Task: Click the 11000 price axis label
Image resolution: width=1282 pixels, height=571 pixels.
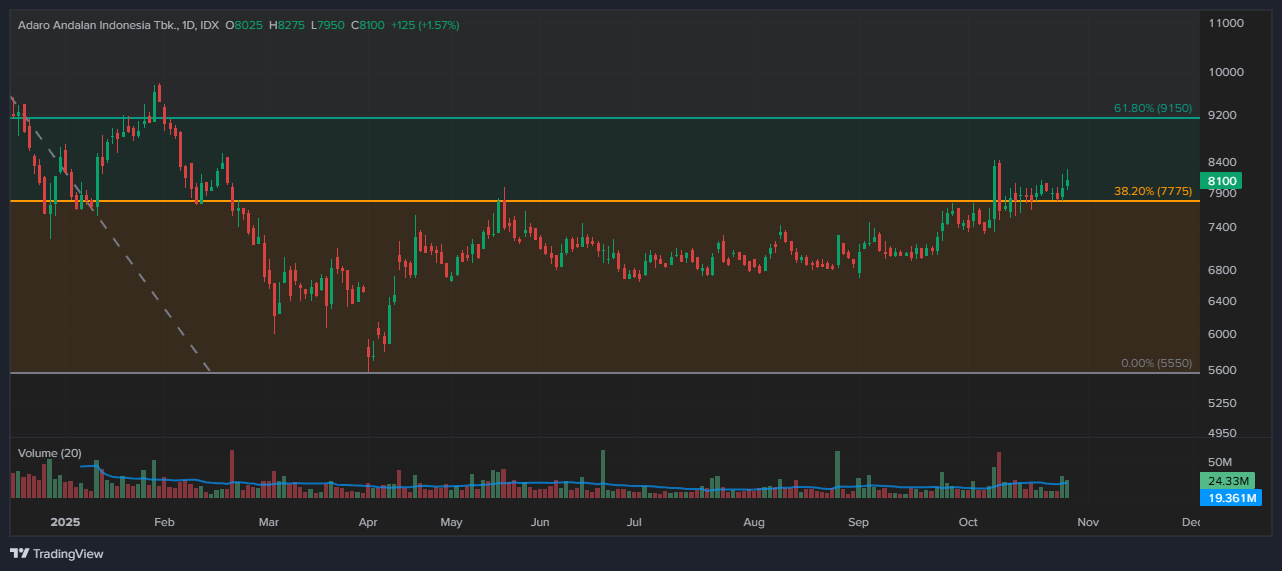Action: point(1226,23)
